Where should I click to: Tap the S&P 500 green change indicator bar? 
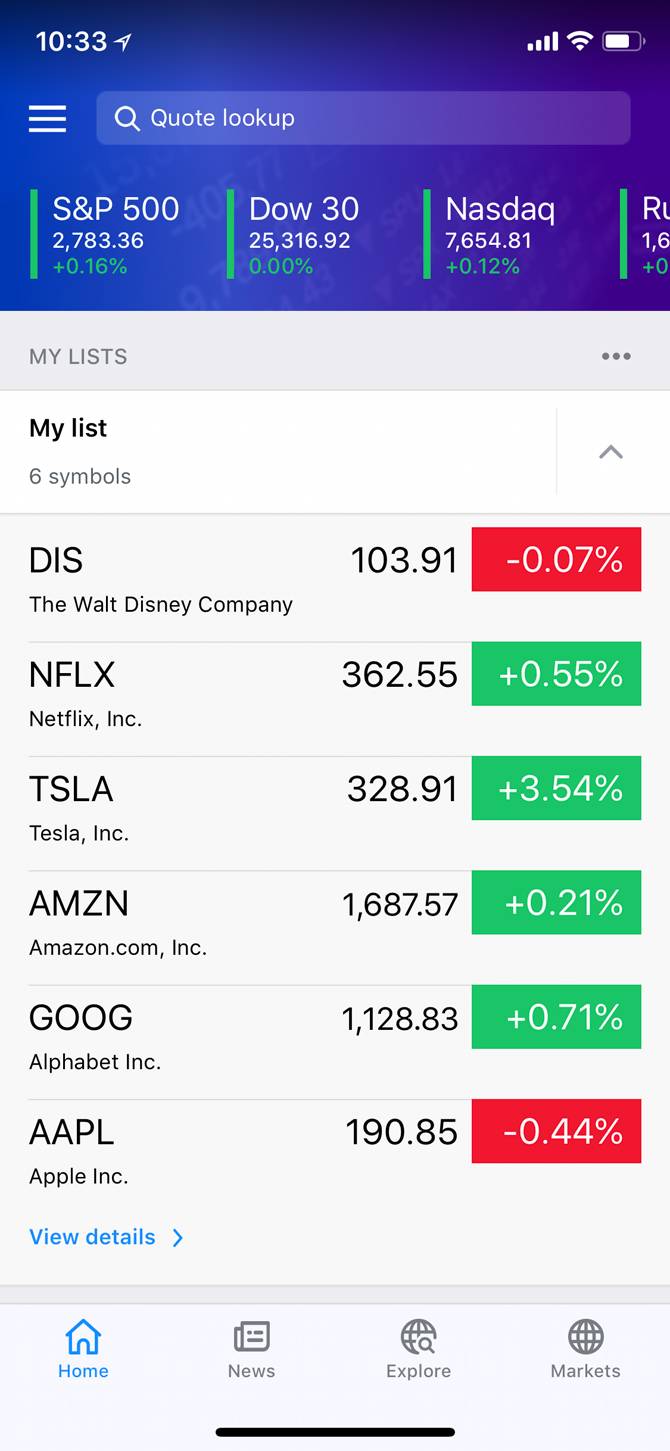coord(33,235)
